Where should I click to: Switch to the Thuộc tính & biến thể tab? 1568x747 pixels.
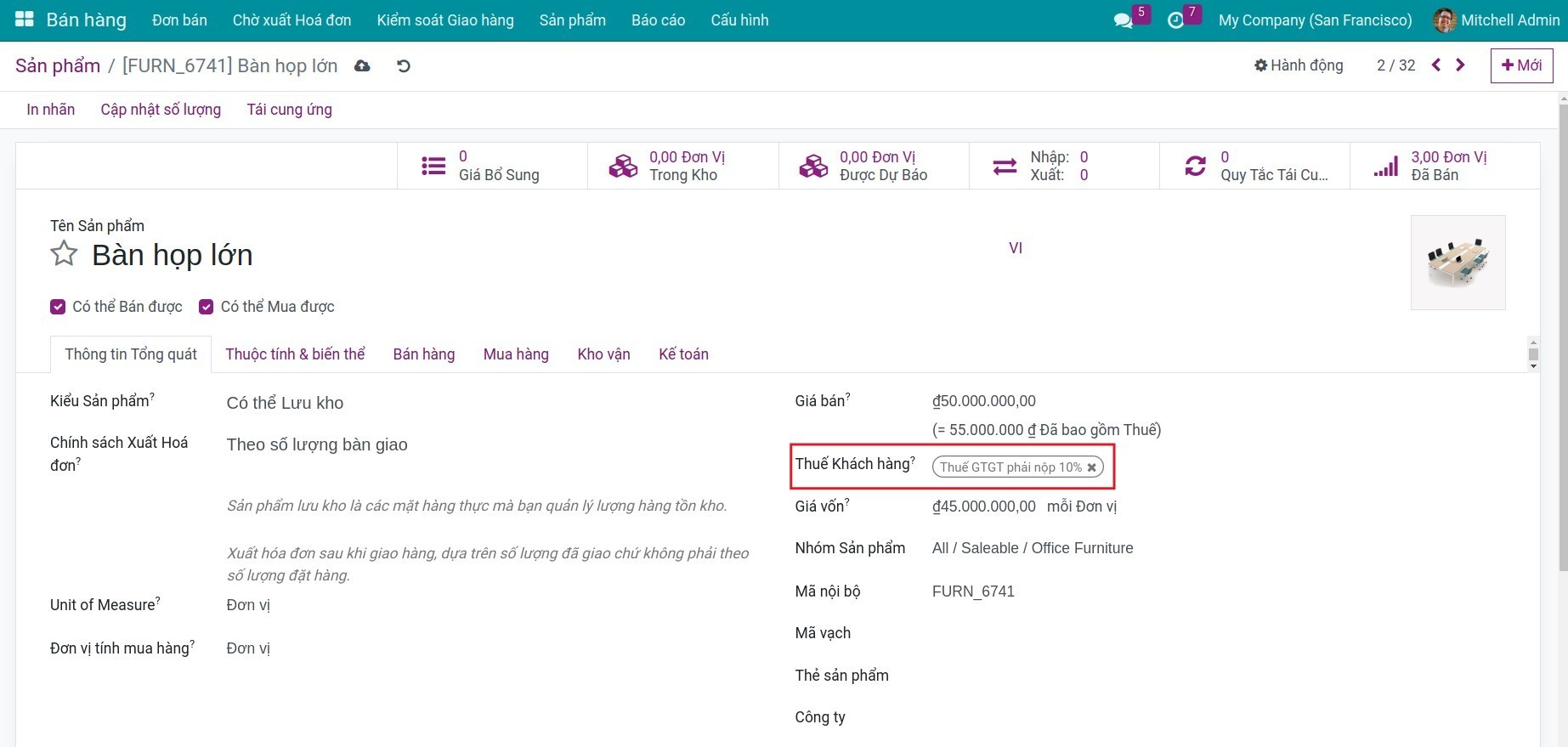tap(295, 354)
